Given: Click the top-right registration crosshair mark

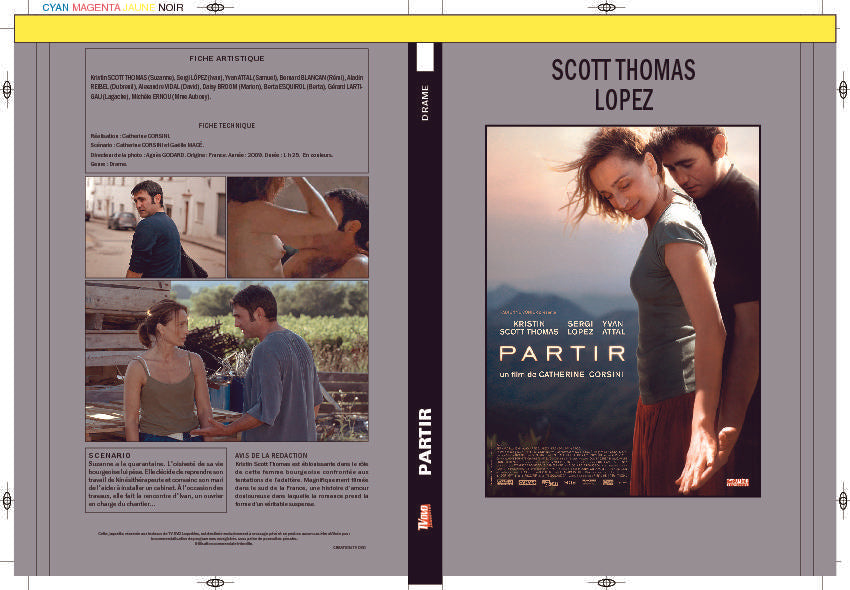Looking at the screenshot, I should point(606,8).
